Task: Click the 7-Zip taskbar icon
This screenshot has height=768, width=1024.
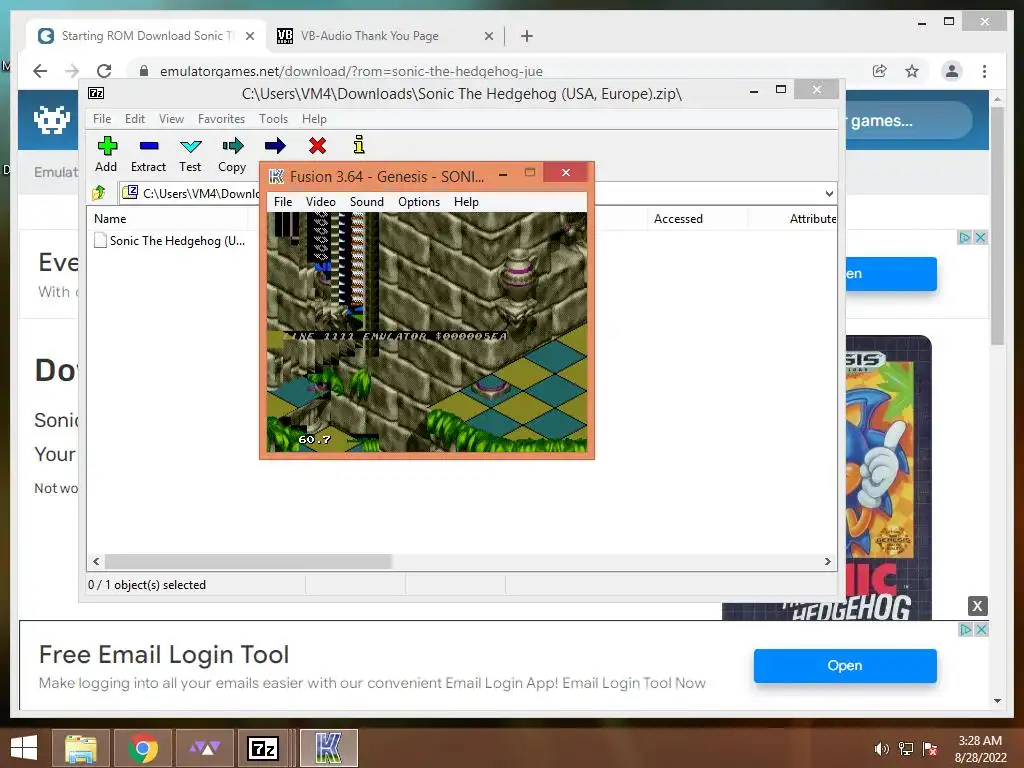Action: click(x=263, y=748)
